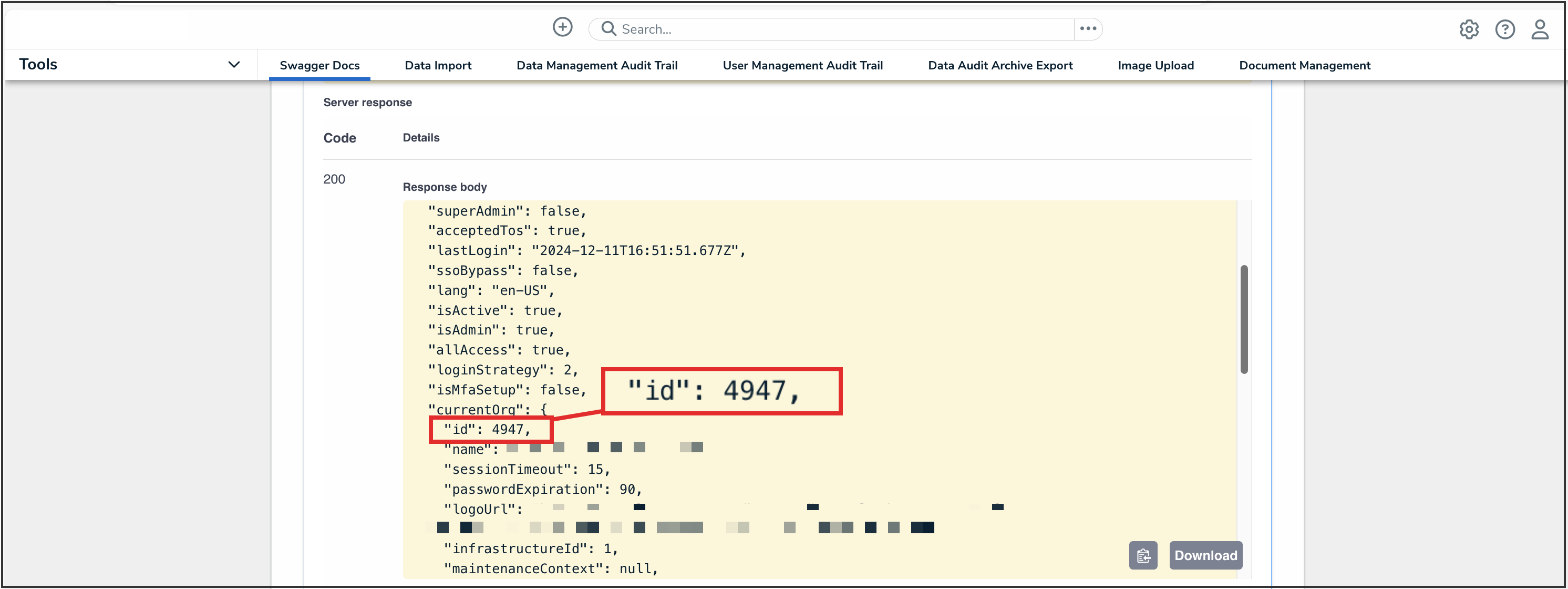1568x589 pixels.
Task: Select the Swagger Docs tab
Action: pyautogui.click(x=319, y=65)
